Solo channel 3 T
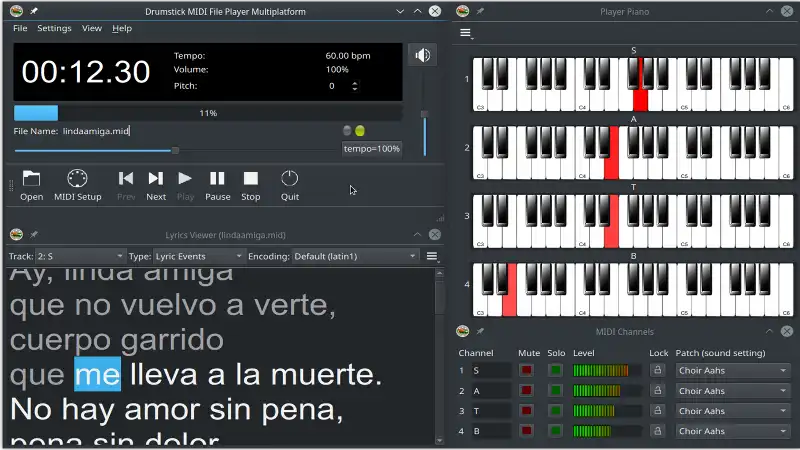 (556, 410)
